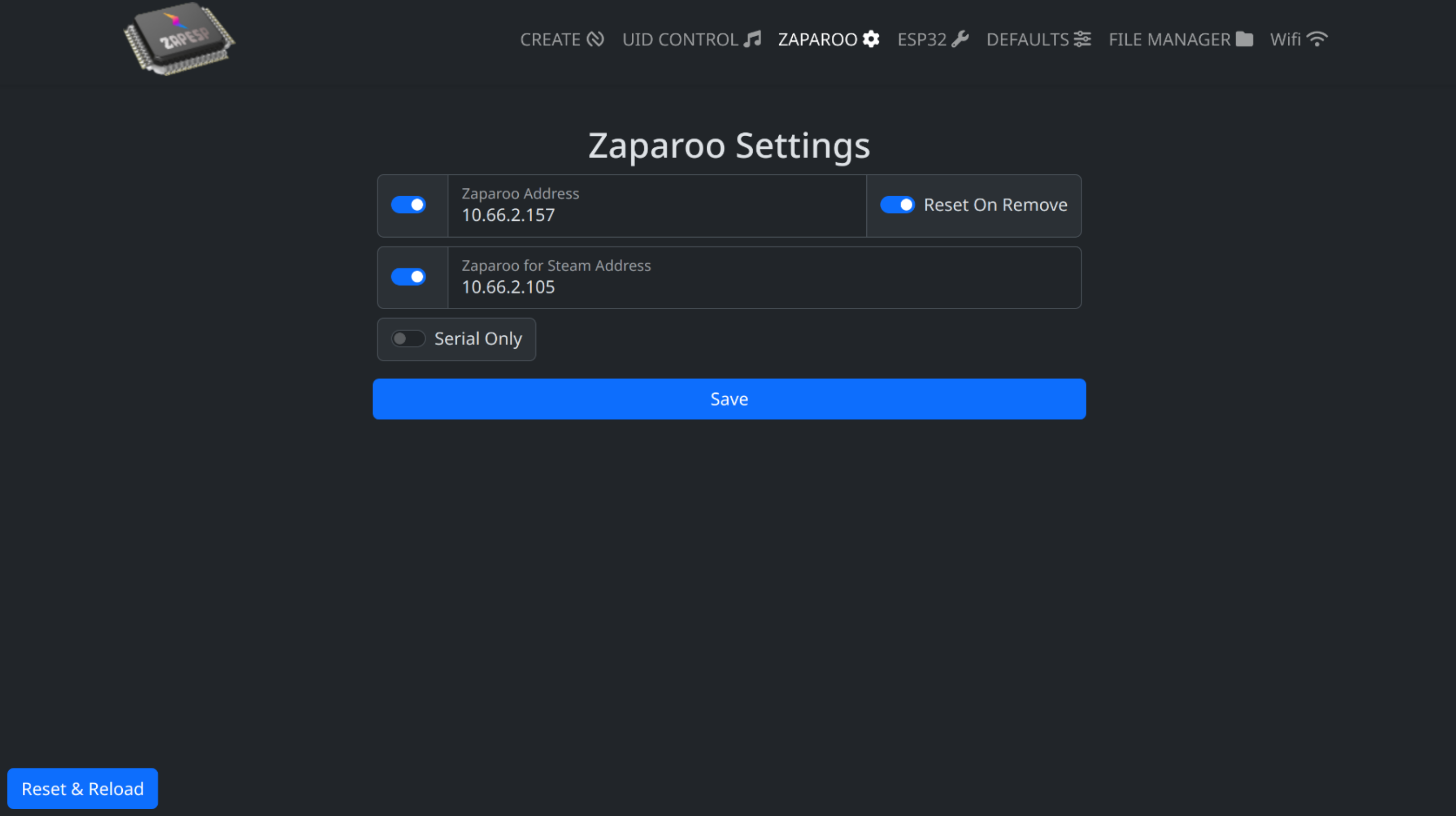Click the NFC icon beside CREATE
This screenshot has height=816, width=1456.
click(595, 39)
